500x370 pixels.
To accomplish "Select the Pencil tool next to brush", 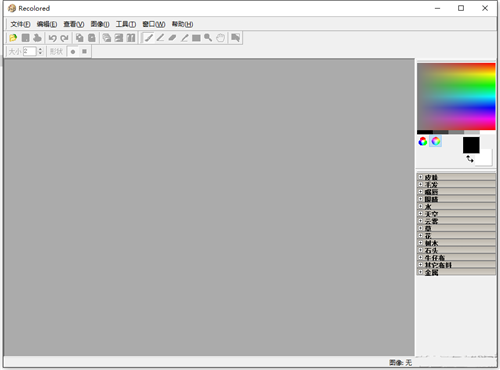I will (160, 38).
